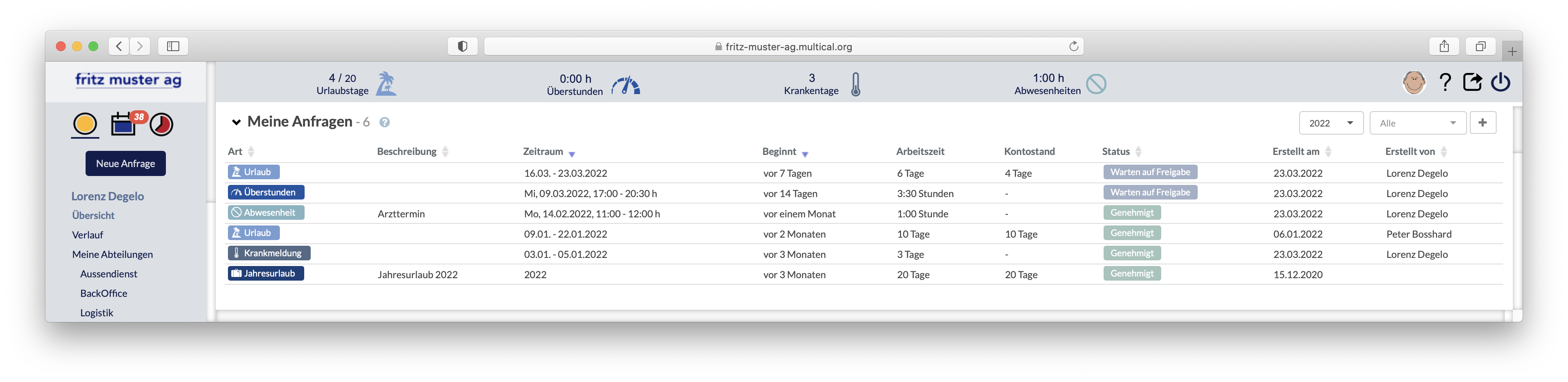Click the Neue Anfrage button

[125, 164]
